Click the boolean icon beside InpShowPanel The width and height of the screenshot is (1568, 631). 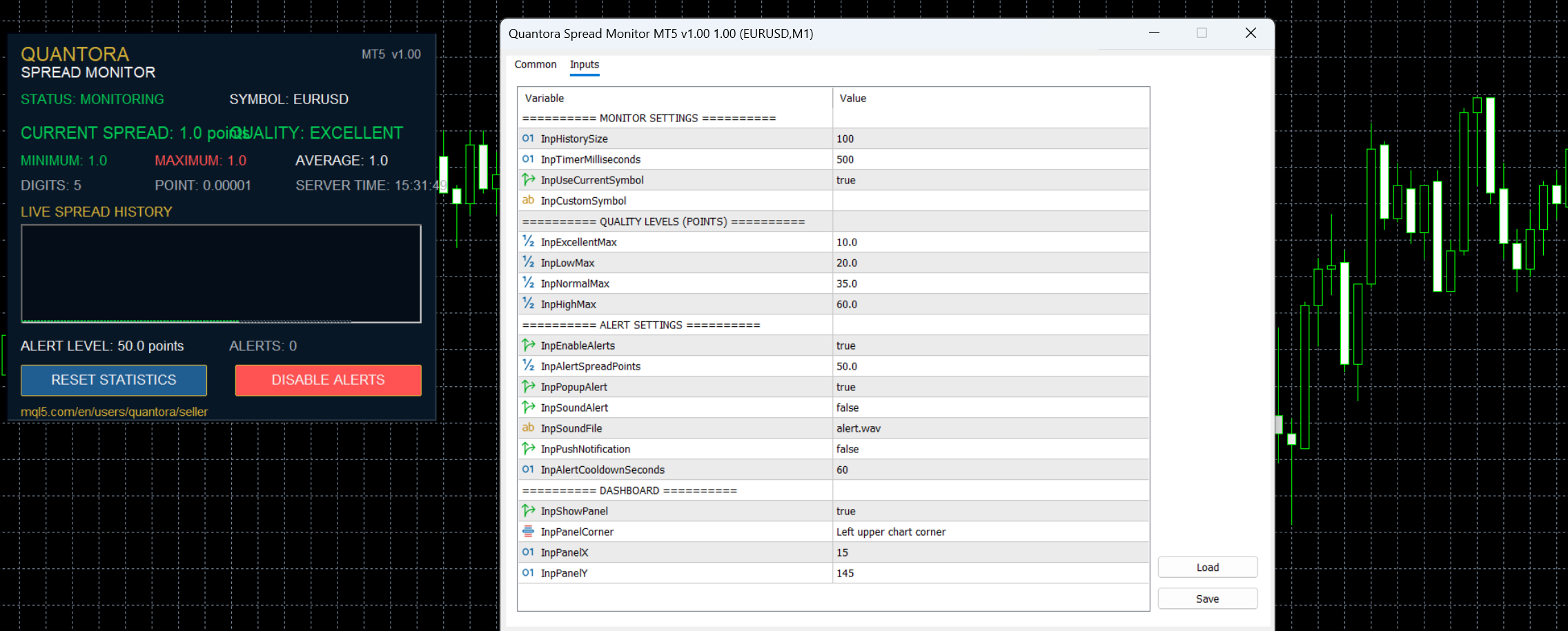(x=528, y=511)
